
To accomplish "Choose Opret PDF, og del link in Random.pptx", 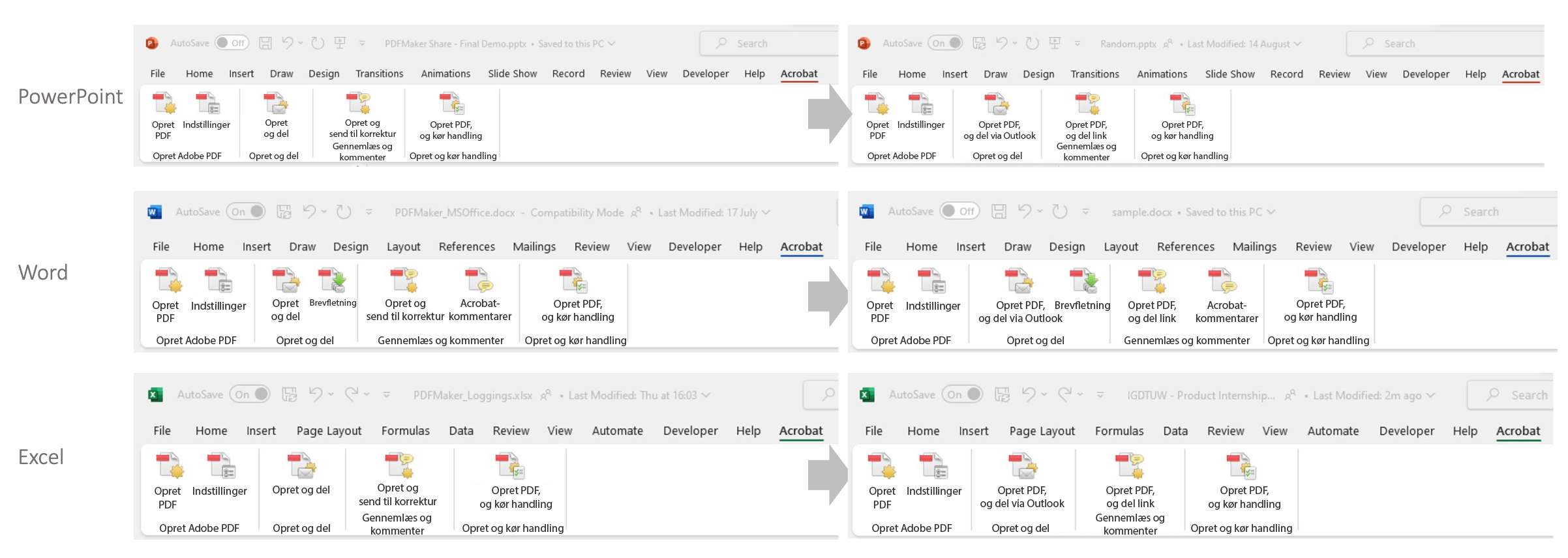I will tap(1087, 117).
